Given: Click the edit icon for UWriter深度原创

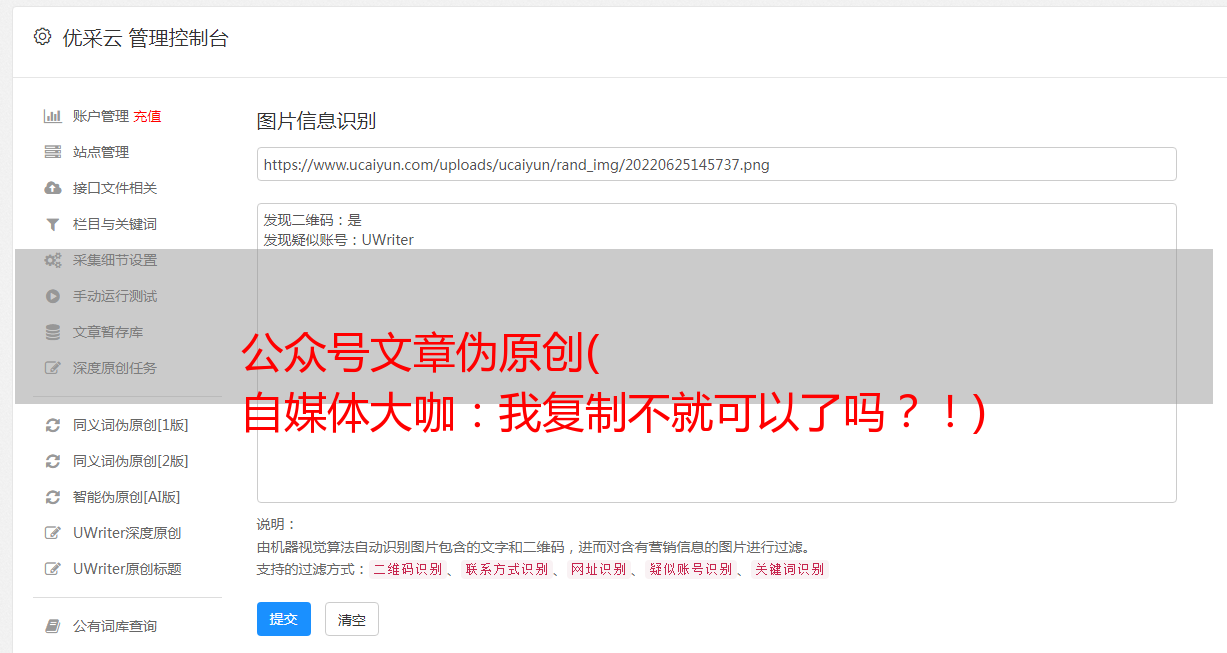Looking at the screenshot, I should pyautogui.click(x=53, y=533).
